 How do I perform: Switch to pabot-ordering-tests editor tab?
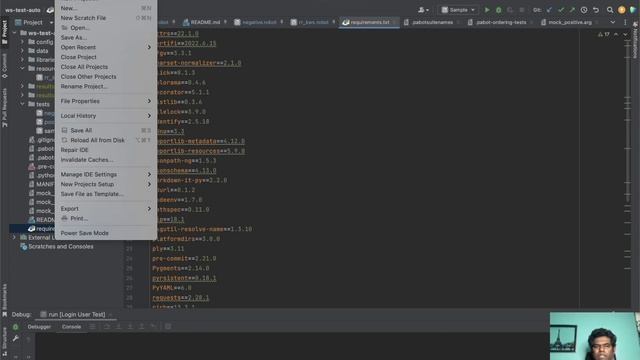click(x=498, y=22)
